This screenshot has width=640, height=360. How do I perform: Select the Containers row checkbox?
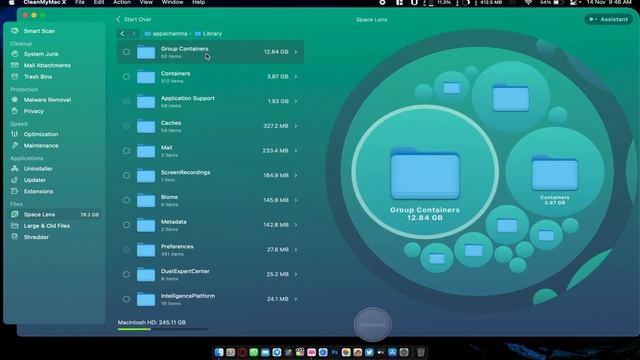(127, 77)
